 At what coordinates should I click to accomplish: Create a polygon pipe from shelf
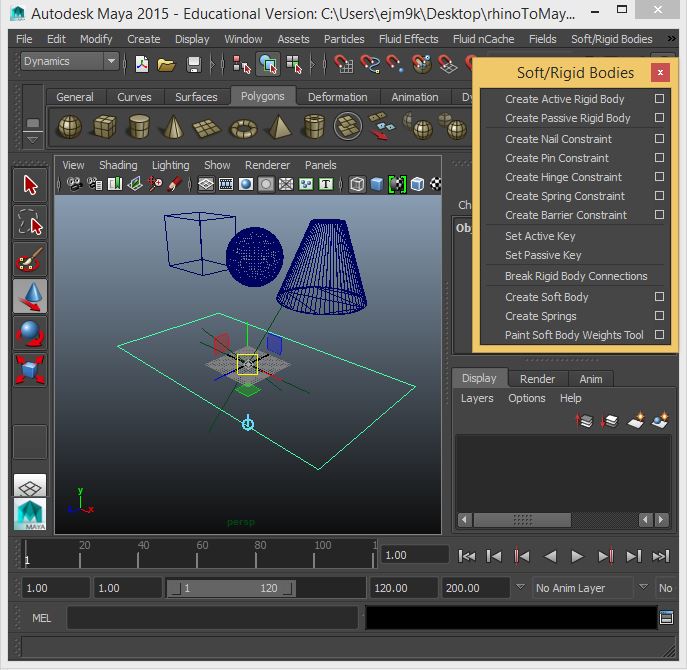point(314,127)
